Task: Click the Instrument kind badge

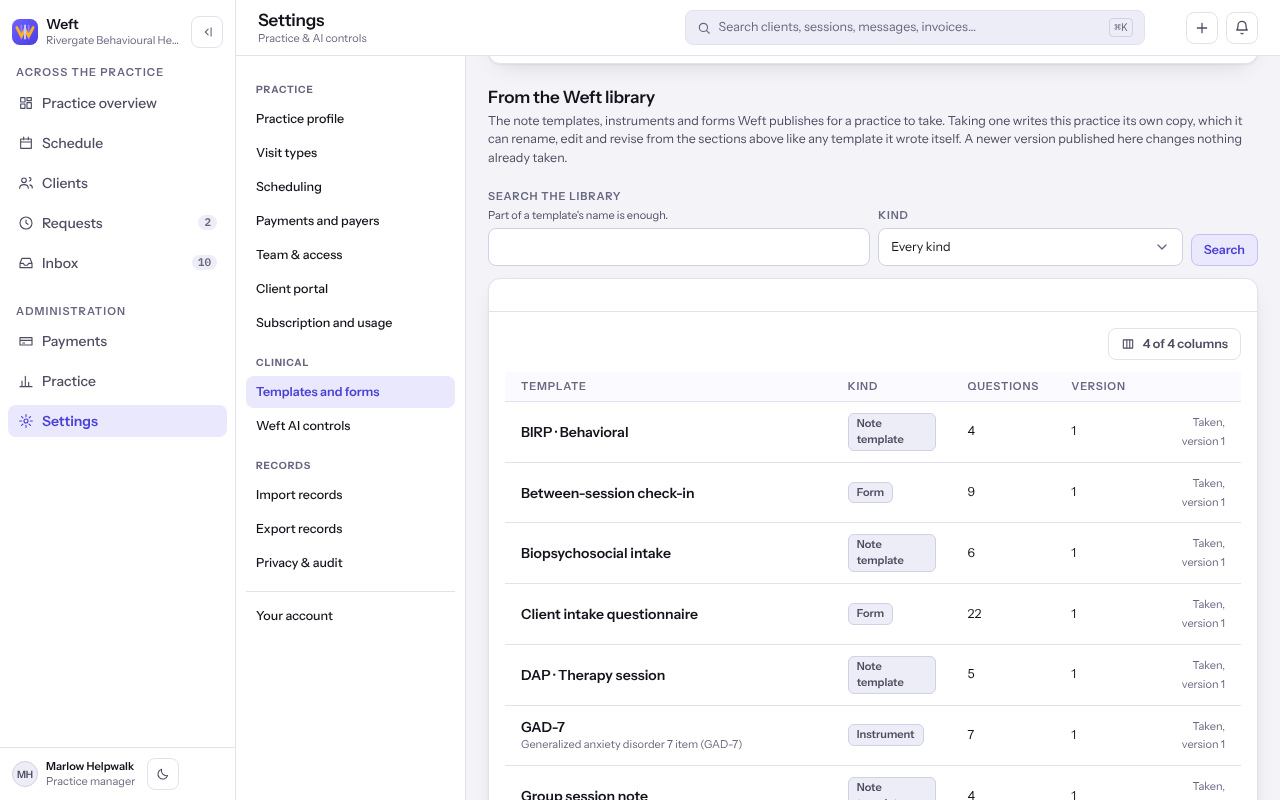Action: coord(885,735)
